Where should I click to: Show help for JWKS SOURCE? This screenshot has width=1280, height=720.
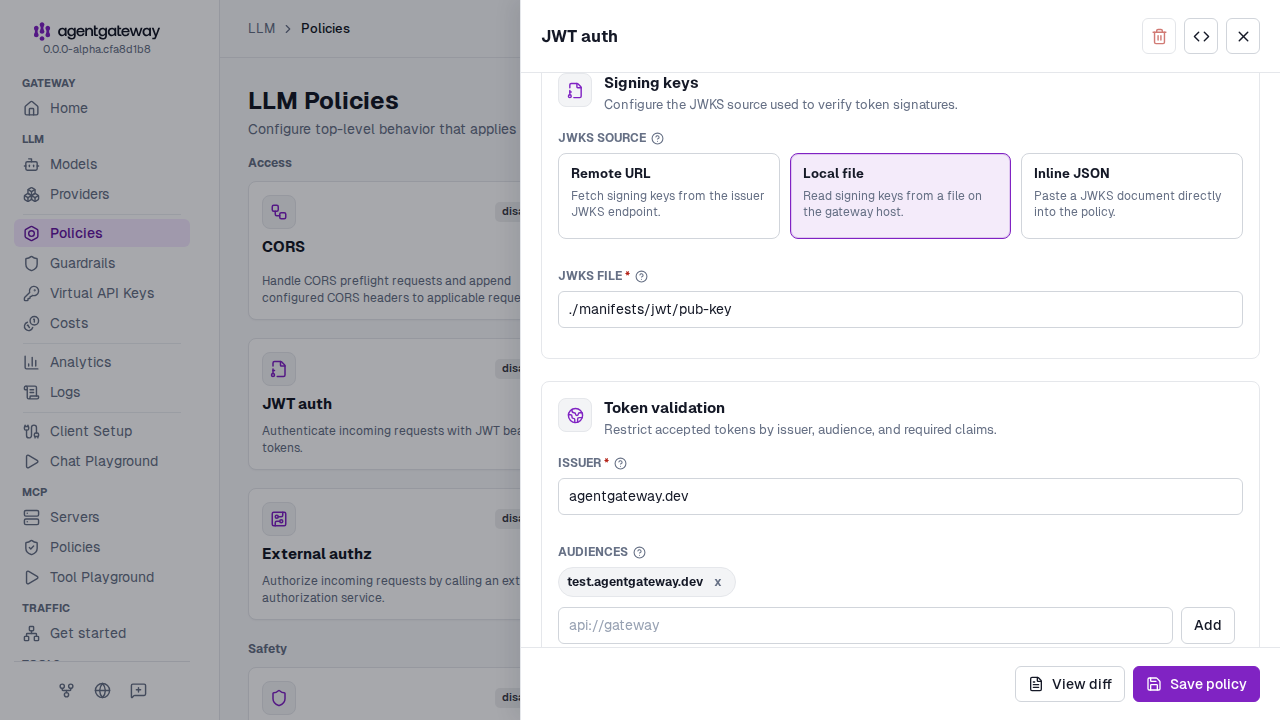pyautogui.click(x=657, y=138)
